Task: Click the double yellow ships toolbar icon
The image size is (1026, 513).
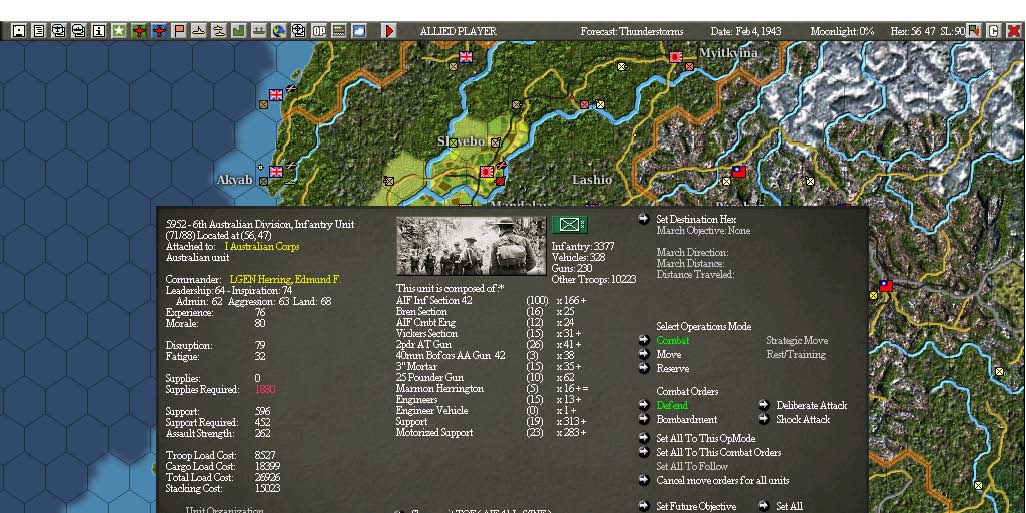Action: pyautogui.click(x=219, y=31)
